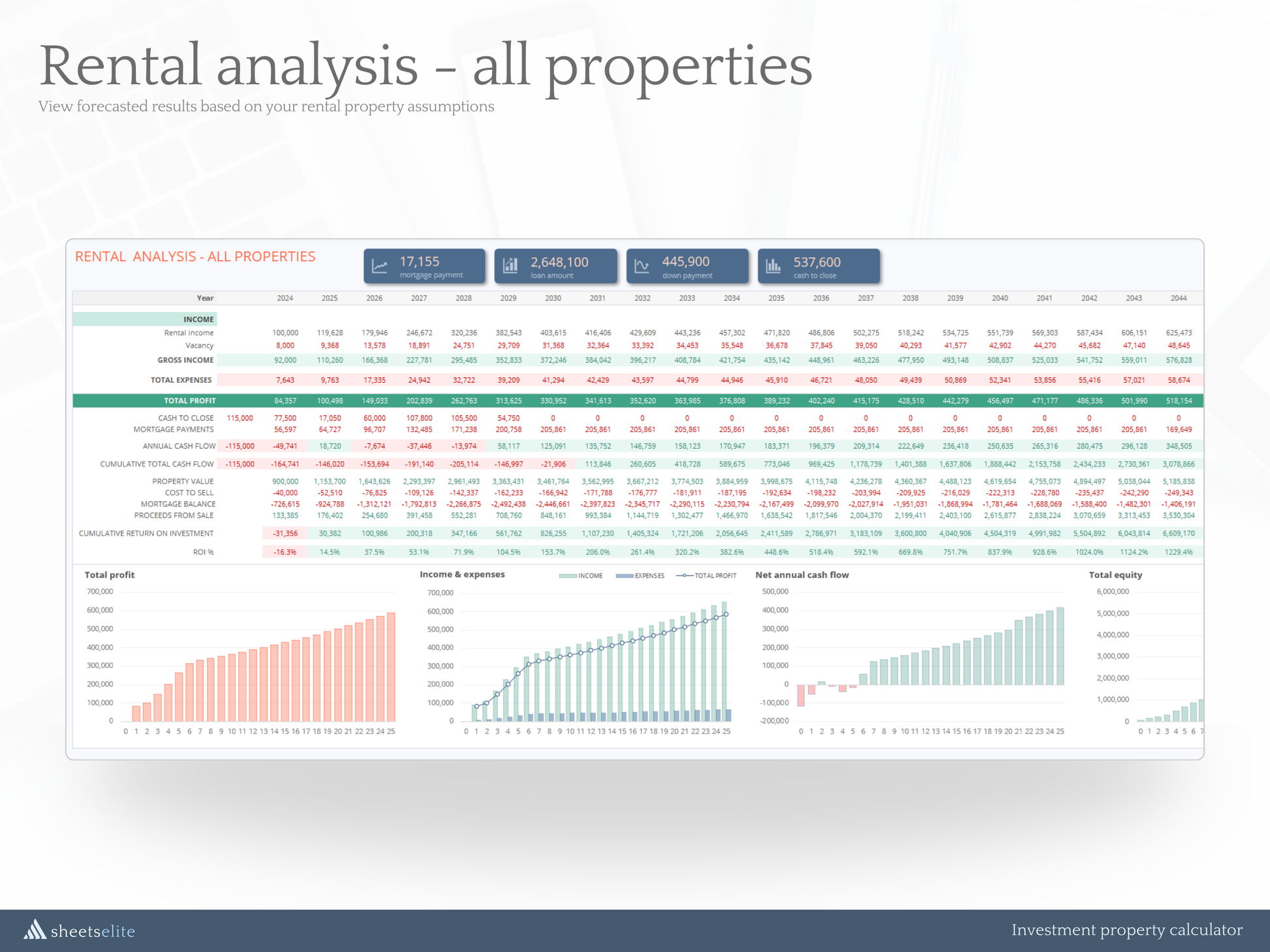Click the green INCOME legend marker
The image size is (1270, 952).
[568, 576]
